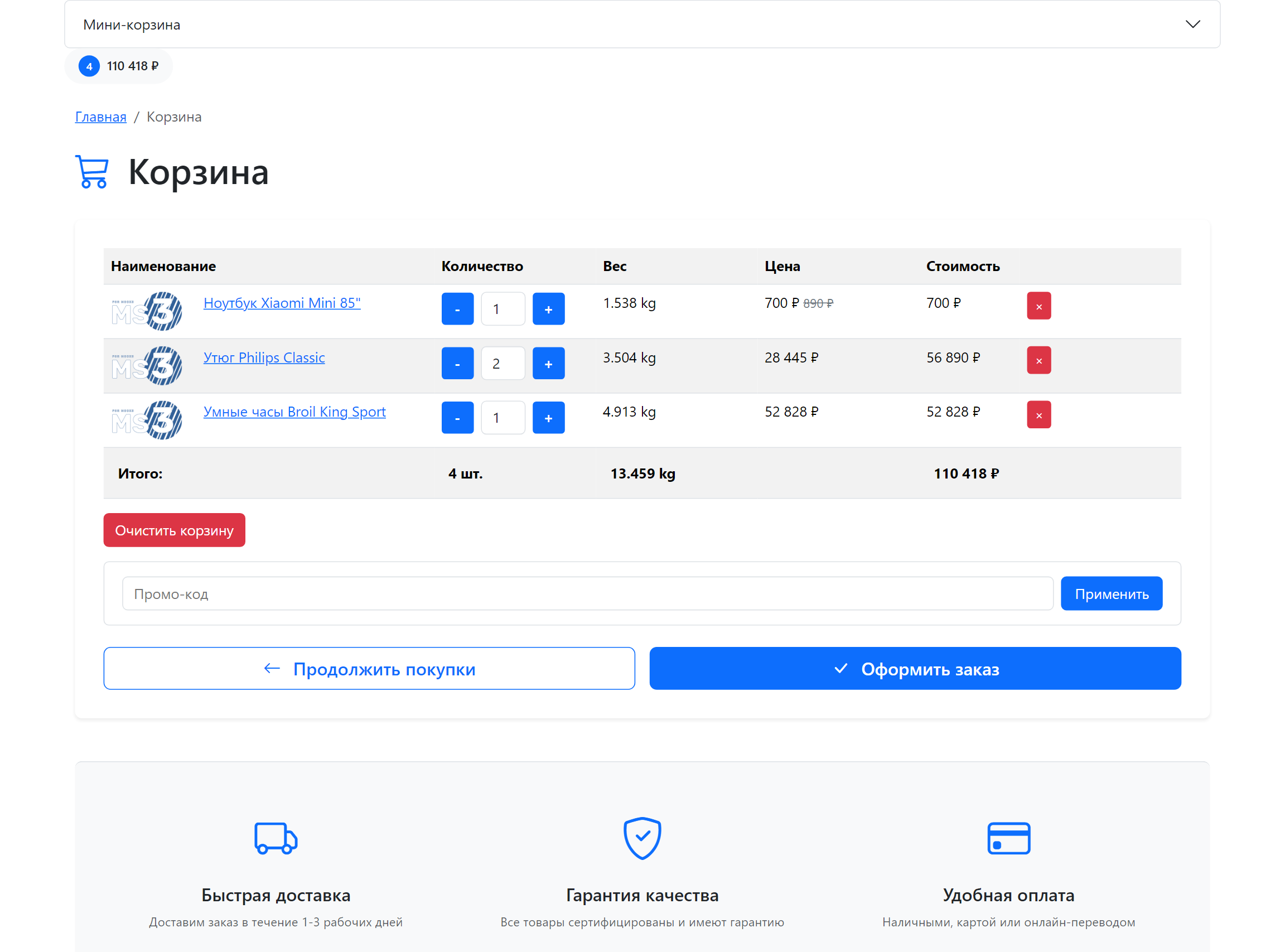Image resolution: width=1285 pixels, height=952 pixels.
Task: Focus the Промо-код input field
Action: click(588, 593)
